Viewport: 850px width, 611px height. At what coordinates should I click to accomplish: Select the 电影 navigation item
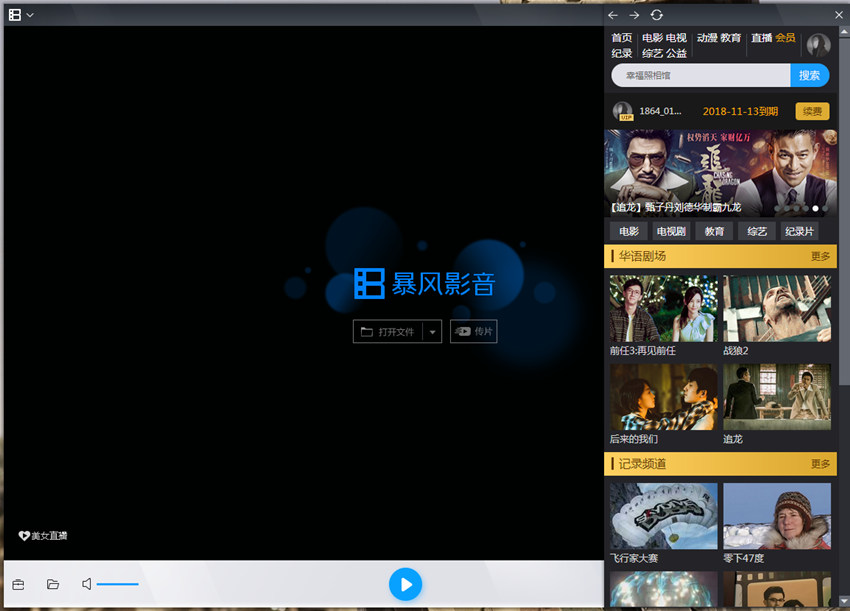(x=652, y=38)
